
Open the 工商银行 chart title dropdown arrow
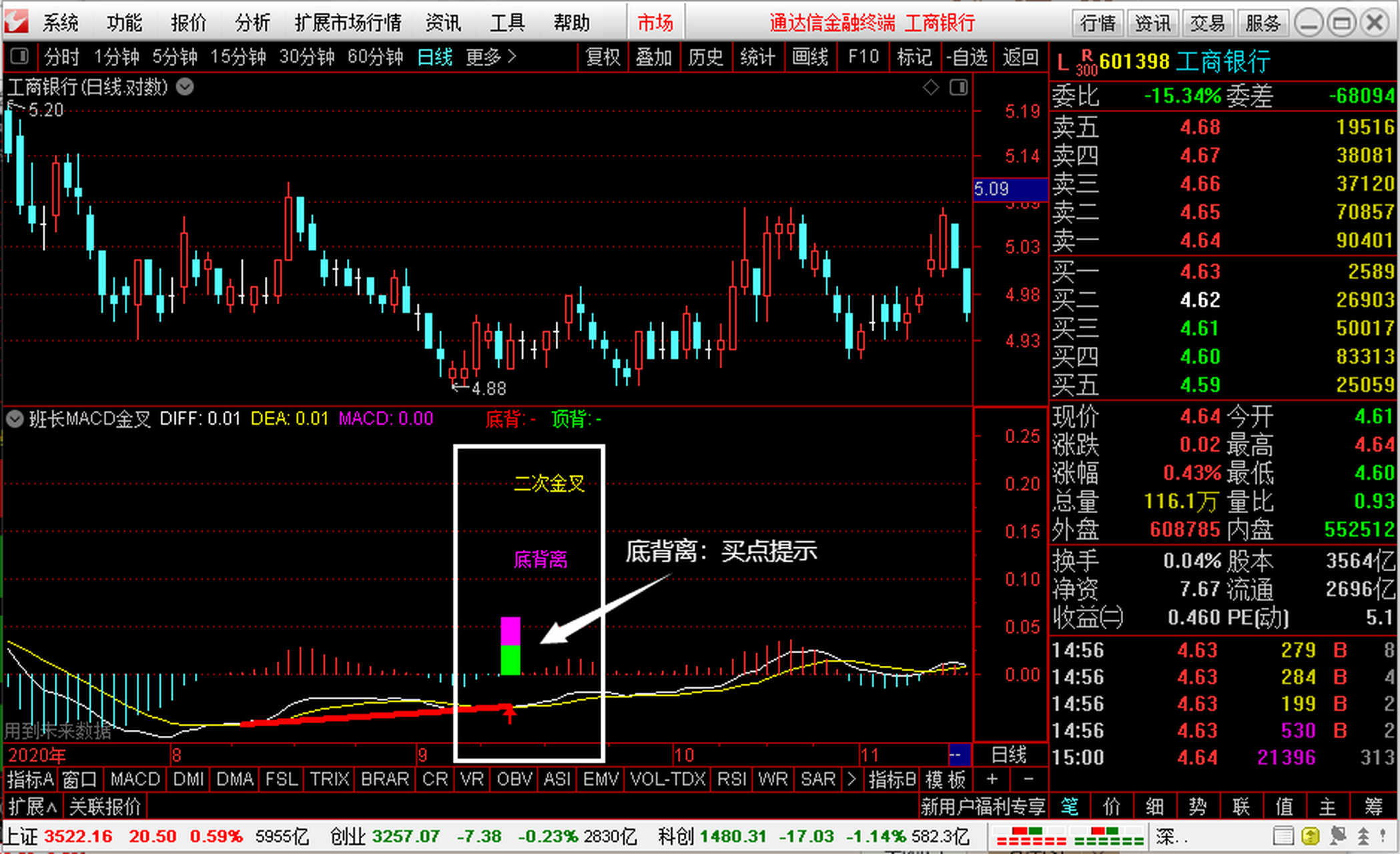pyautogui.click(x=185, y=87)
